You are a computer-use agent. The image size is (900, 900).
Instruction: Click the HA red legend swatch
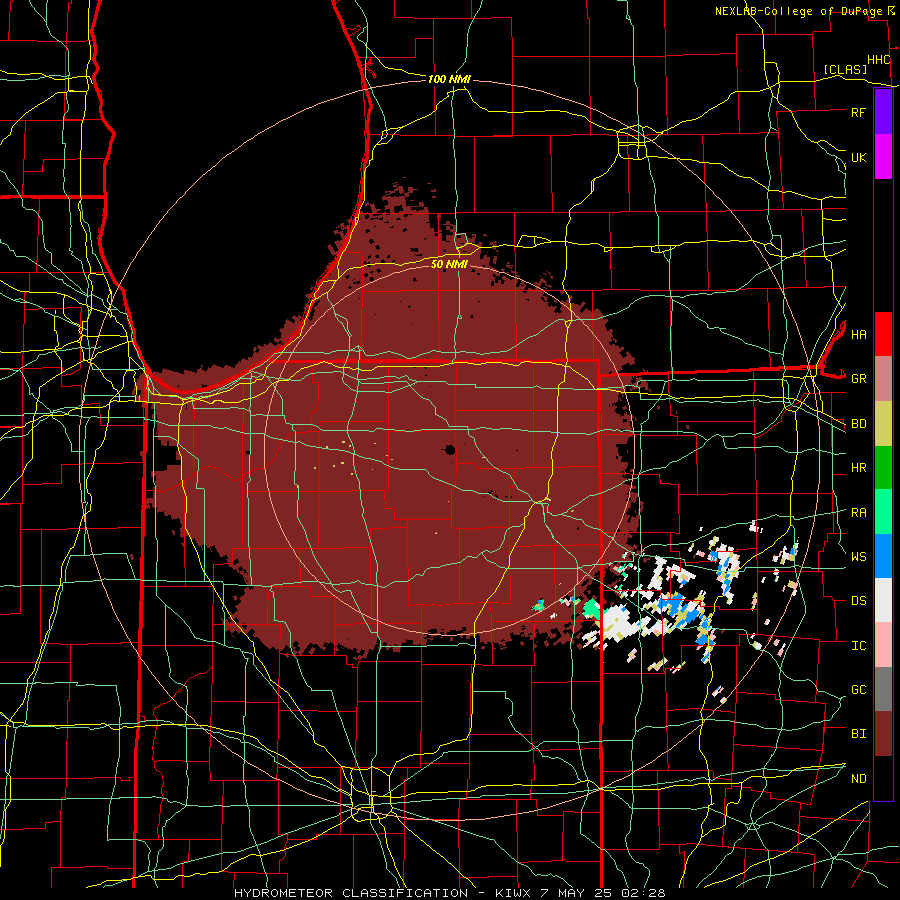(x=883, y=334)
